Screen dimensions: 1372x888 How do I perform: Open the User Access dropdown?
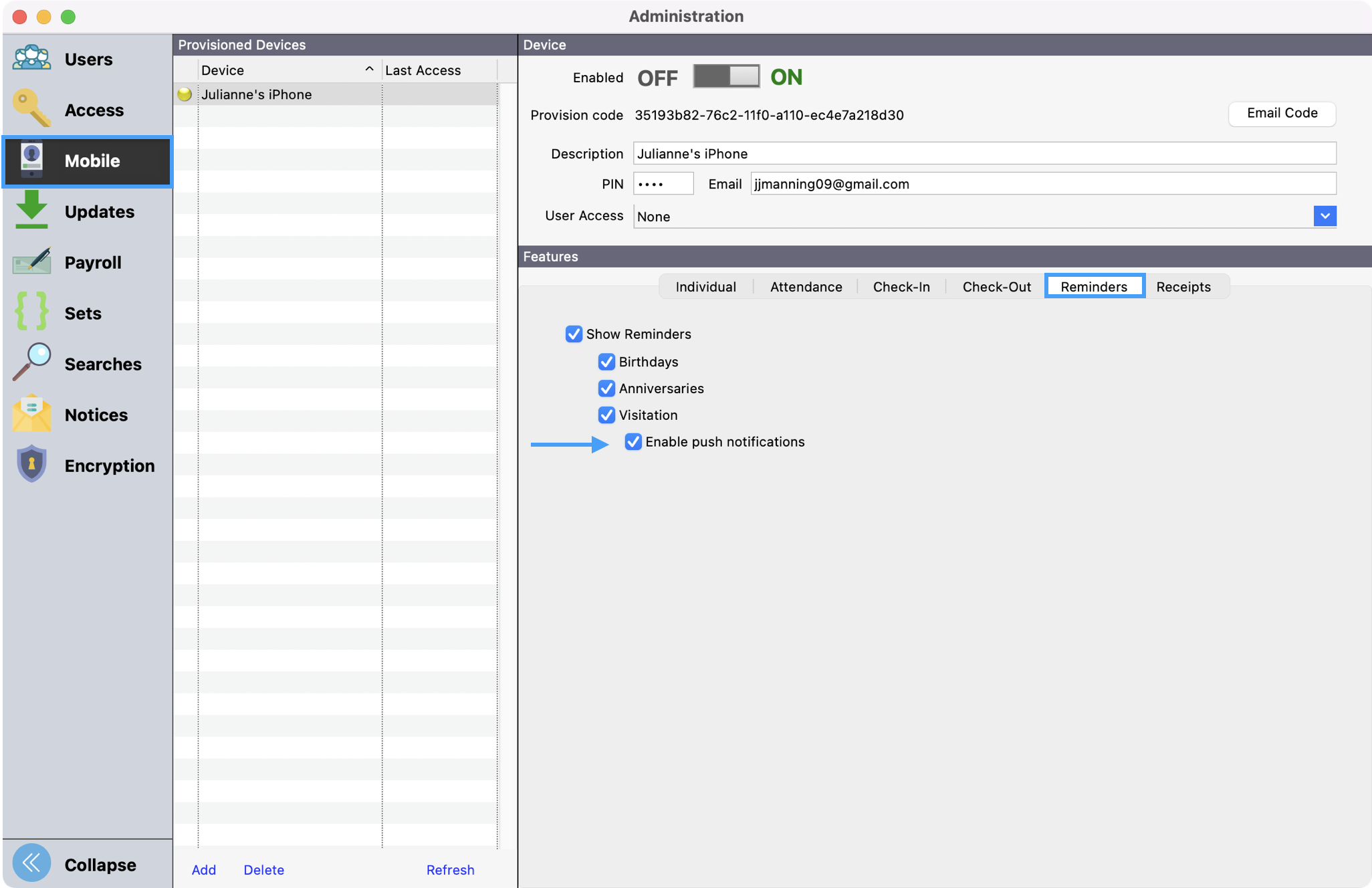[x=1325, y=216]
